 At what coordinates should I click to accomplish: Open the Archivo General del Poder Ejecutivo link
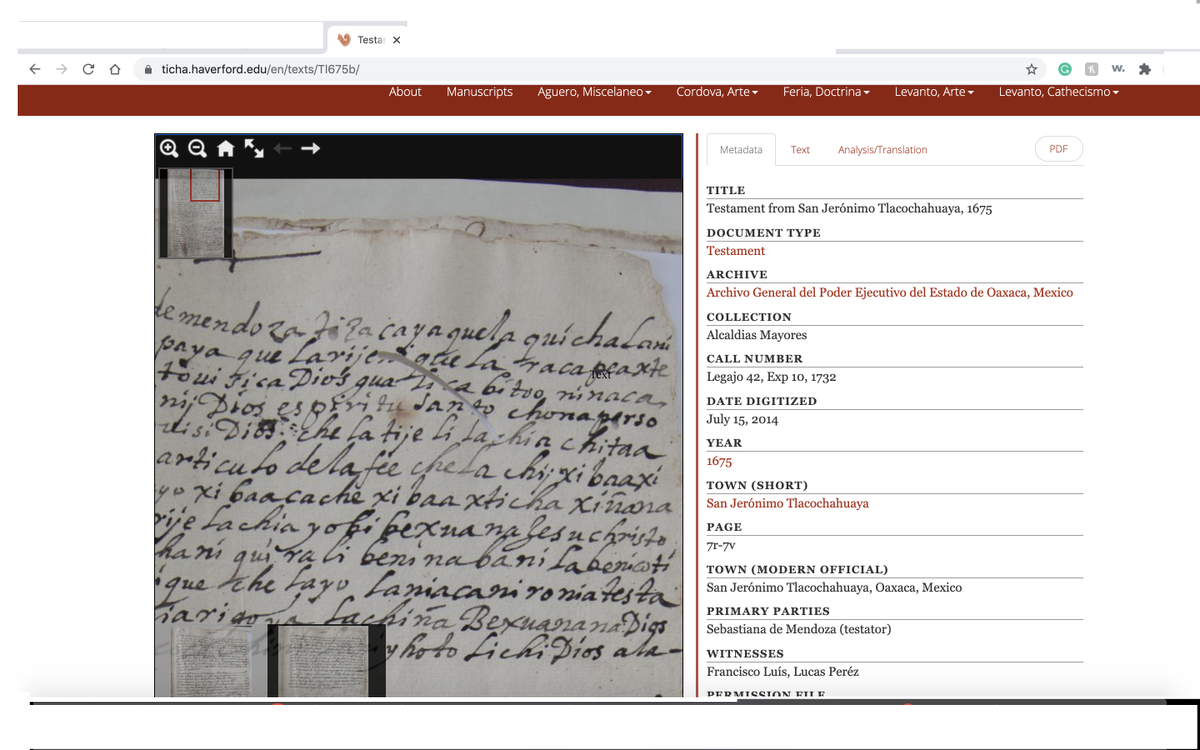pyautogui.click(x=889, y=293)
